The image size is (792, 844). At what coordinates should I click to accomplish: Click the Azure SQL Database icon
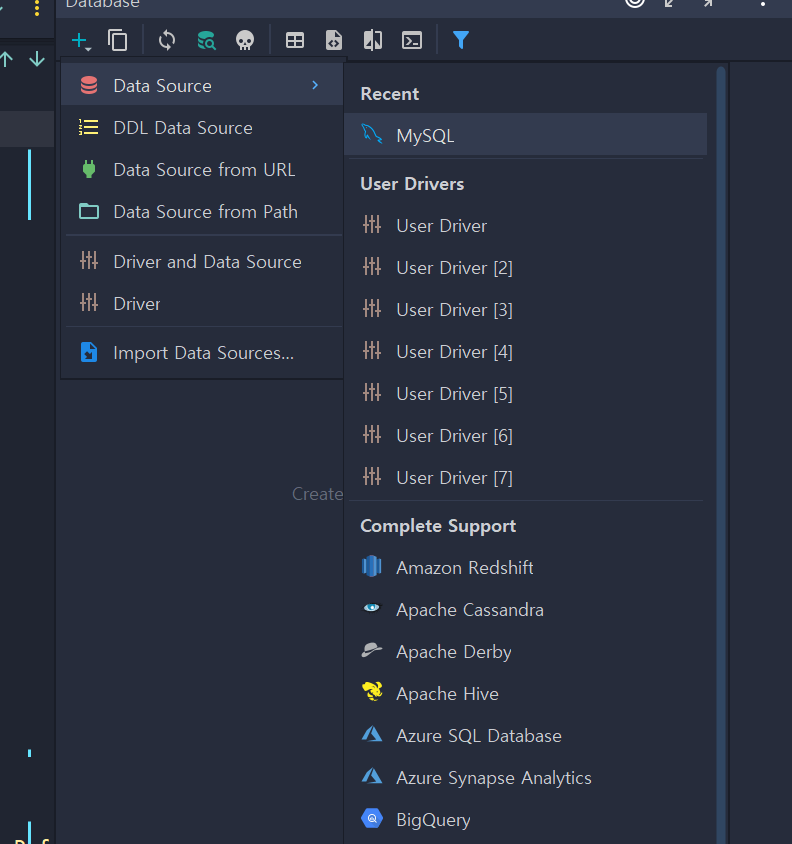(x=372, y=734)
